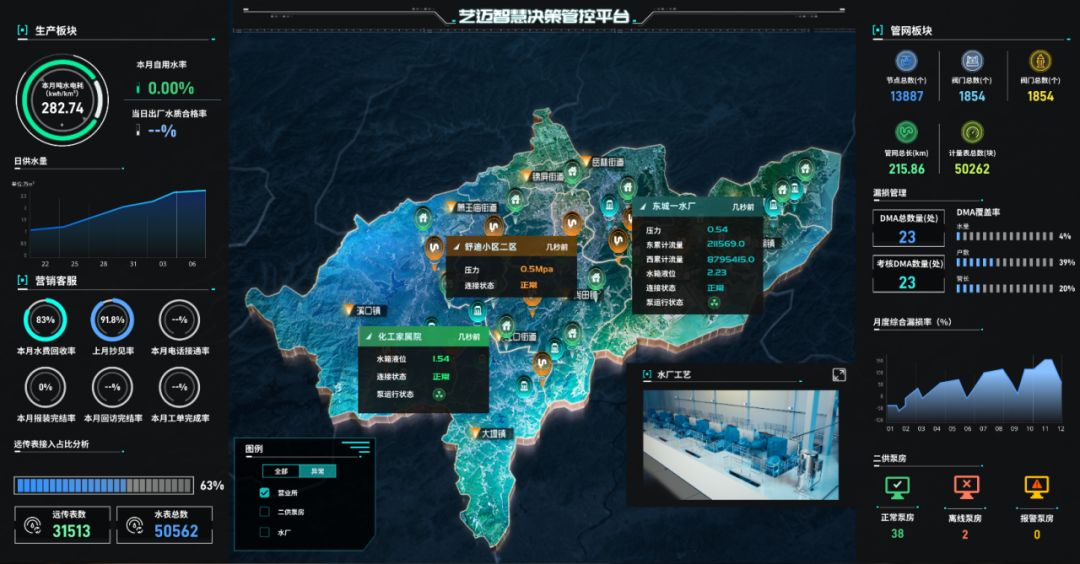This screenshot has width=1080, height=564.
Task: Uncheck the 营业所 legend checkbox
Action: coord(265,492)
